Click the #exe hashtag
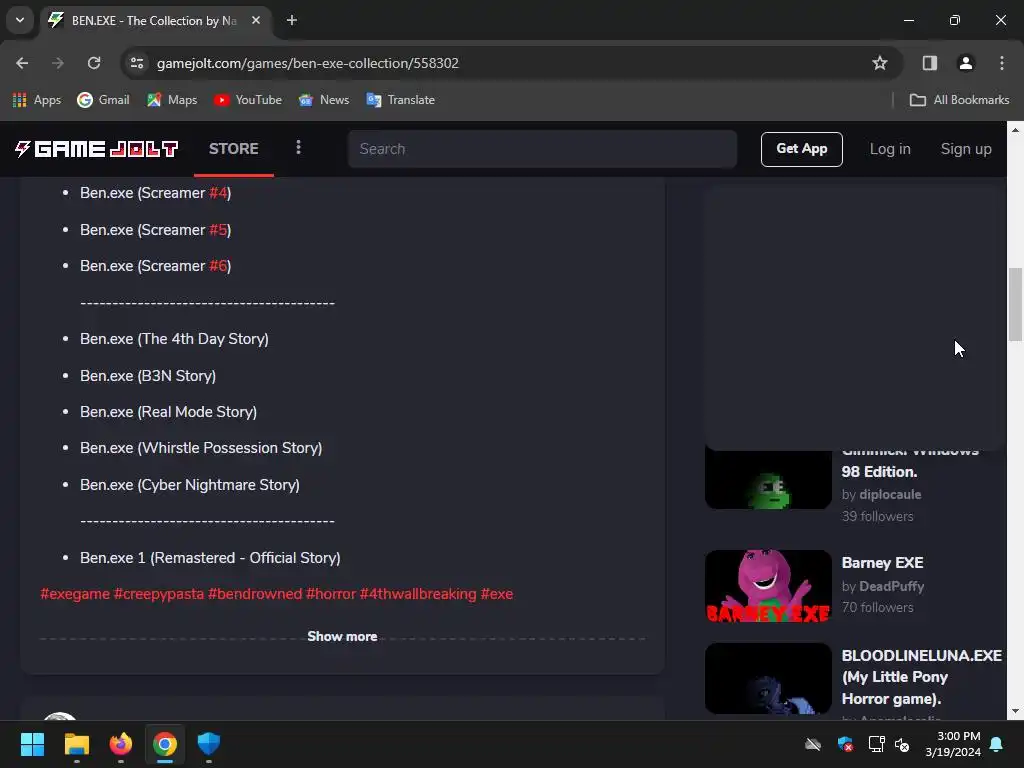Screen dimensions: 1024x768 coord(497,594)
